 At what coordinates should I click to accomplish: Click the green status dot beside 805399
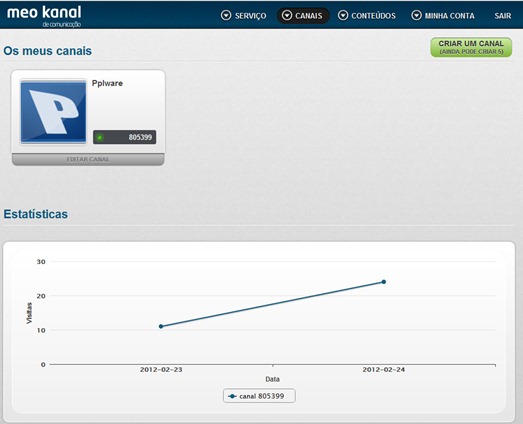point(99,137)
